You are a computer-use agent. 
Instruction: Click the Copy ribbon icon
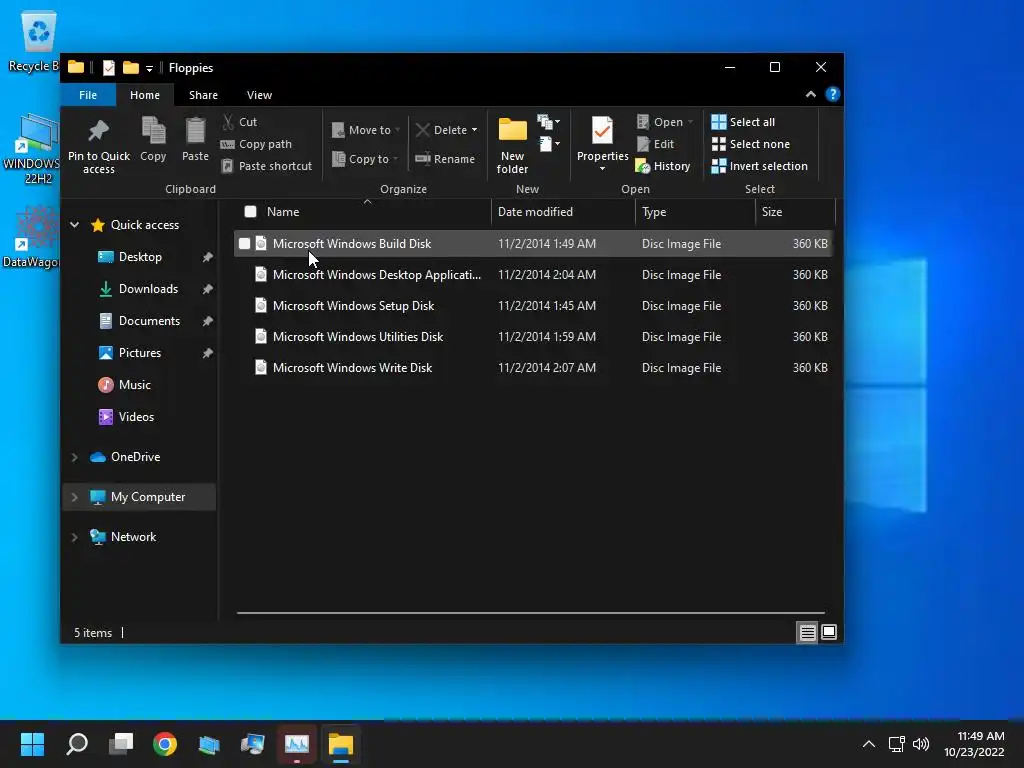pyautogui.click(x=153, y=140)
